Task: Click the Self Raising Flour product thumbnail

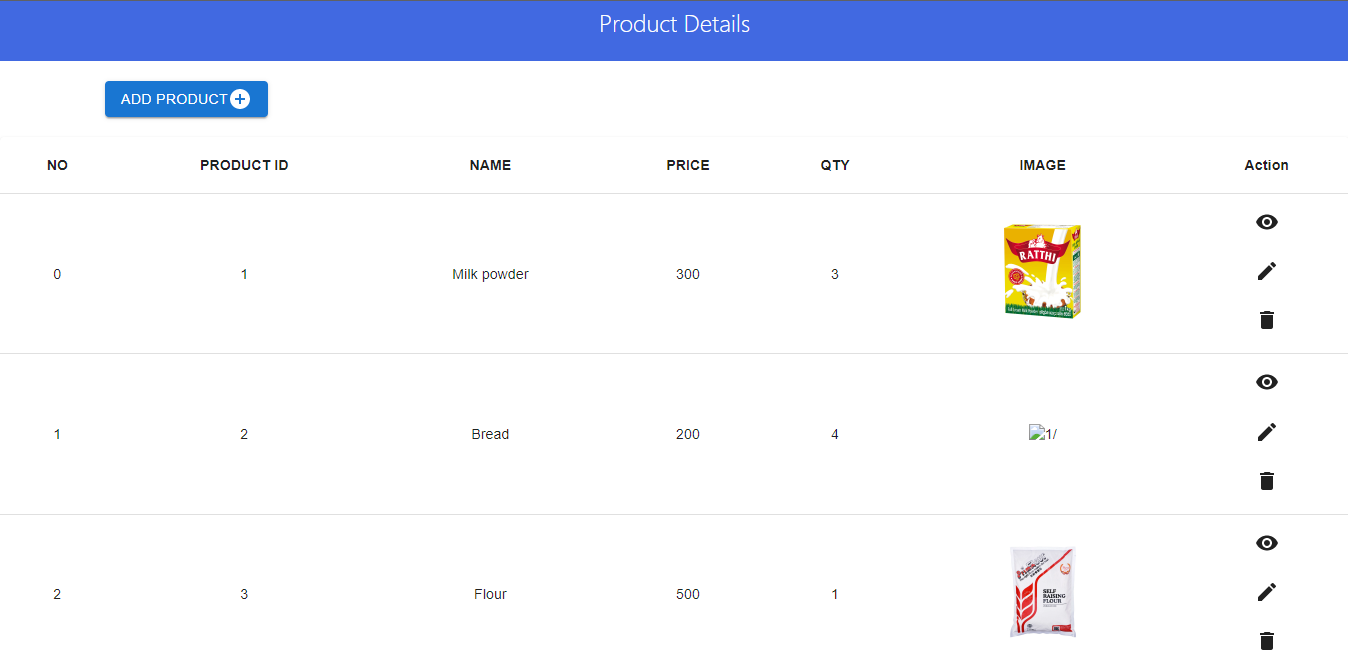Action: tap(1042, 591)
